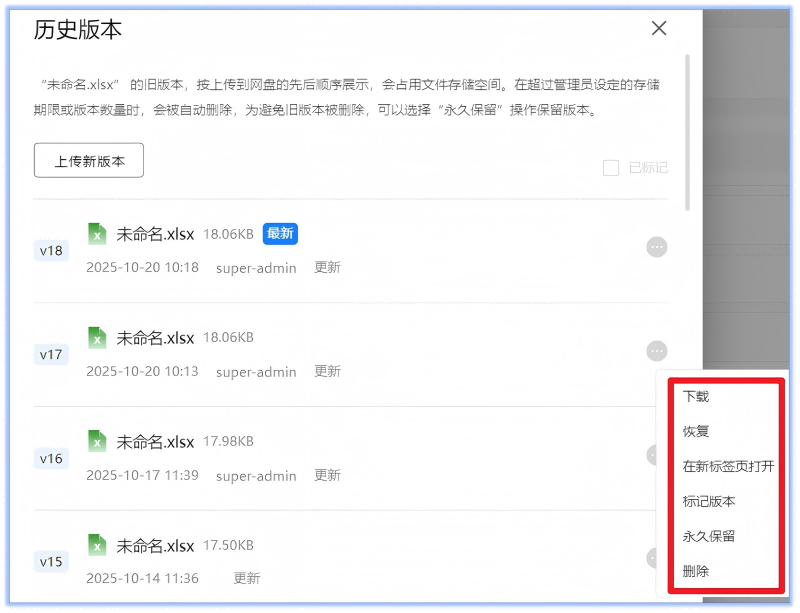Click the v15 version badge

(x=51, y=562)
